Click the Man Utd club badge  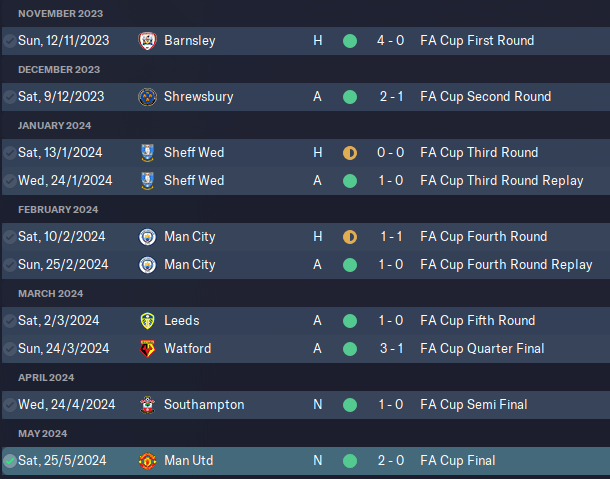click(148, 461)
